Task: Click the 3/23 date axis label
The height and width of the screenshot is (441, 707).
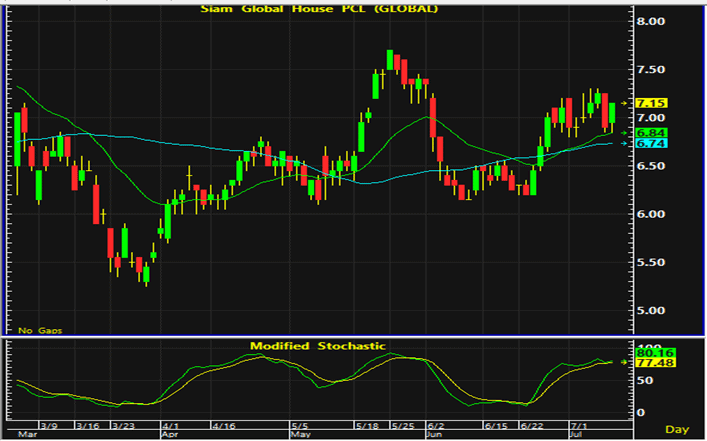Action: pos(123,426)
